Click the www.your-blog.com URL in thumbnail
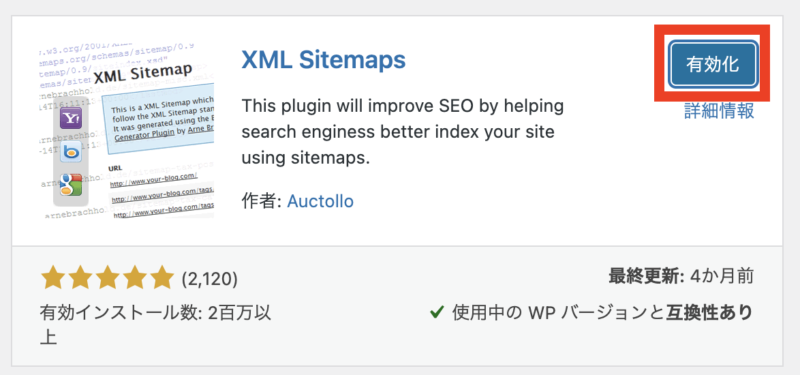This screenshot has height=375, width=800. pyautogui.click(x=153, y=177)
